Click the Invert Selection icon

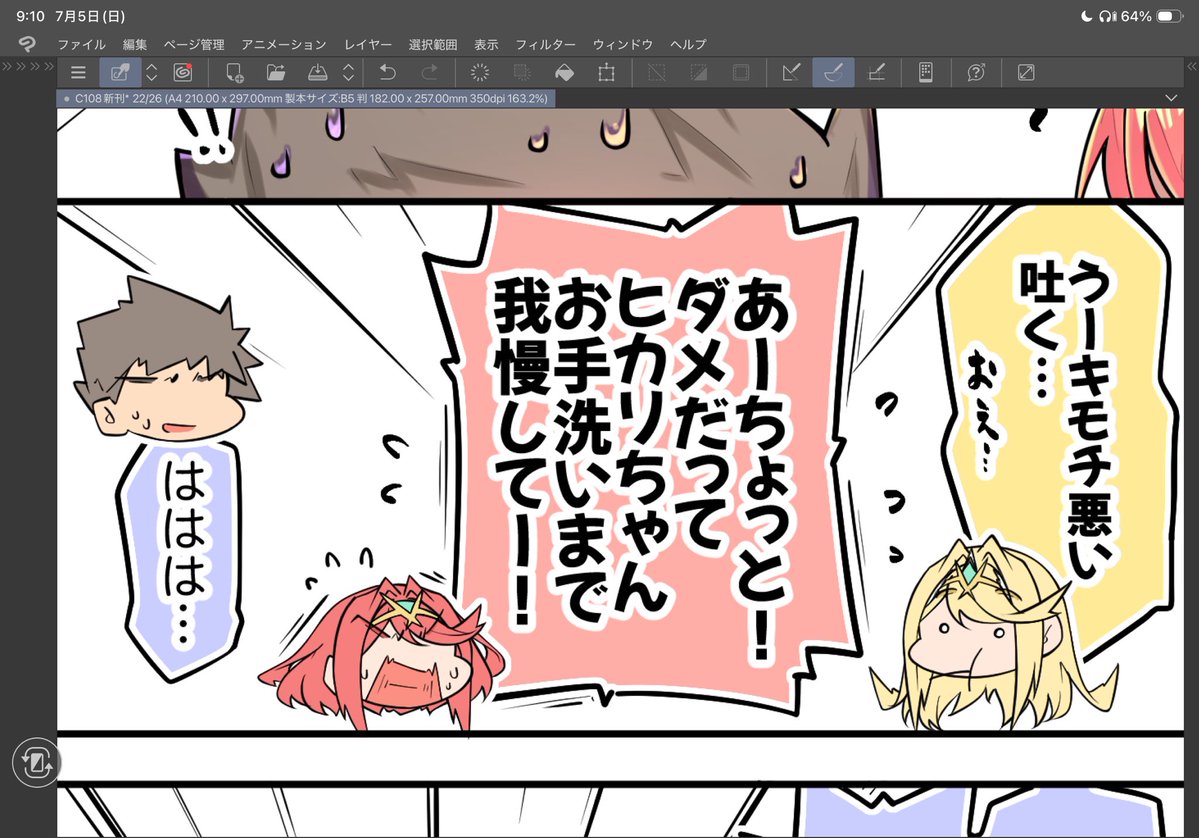pyautogui.click(x=699, y=73)
